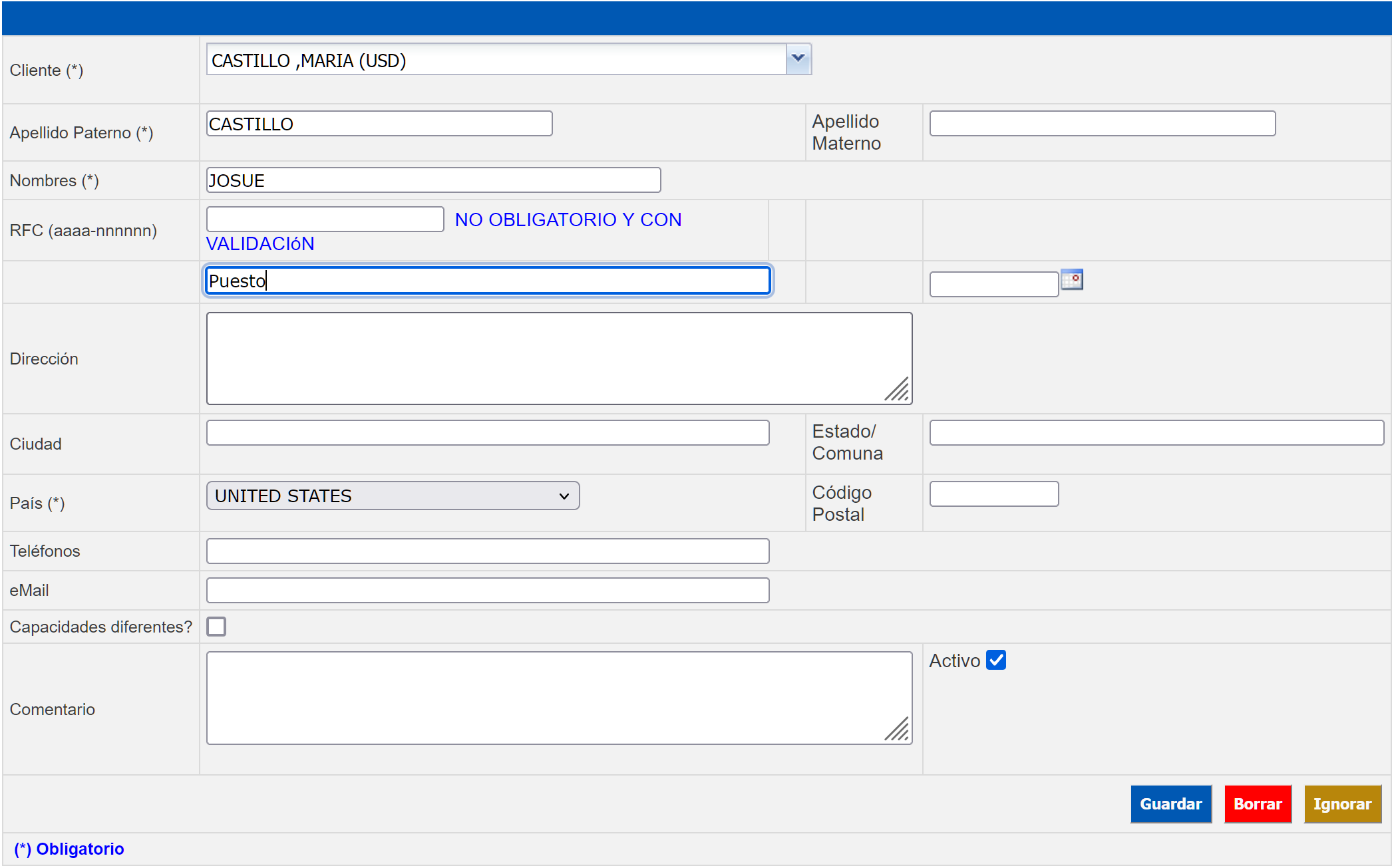Click the Estado/ Comuna label
1392x868 pixels.
point(847,442)
